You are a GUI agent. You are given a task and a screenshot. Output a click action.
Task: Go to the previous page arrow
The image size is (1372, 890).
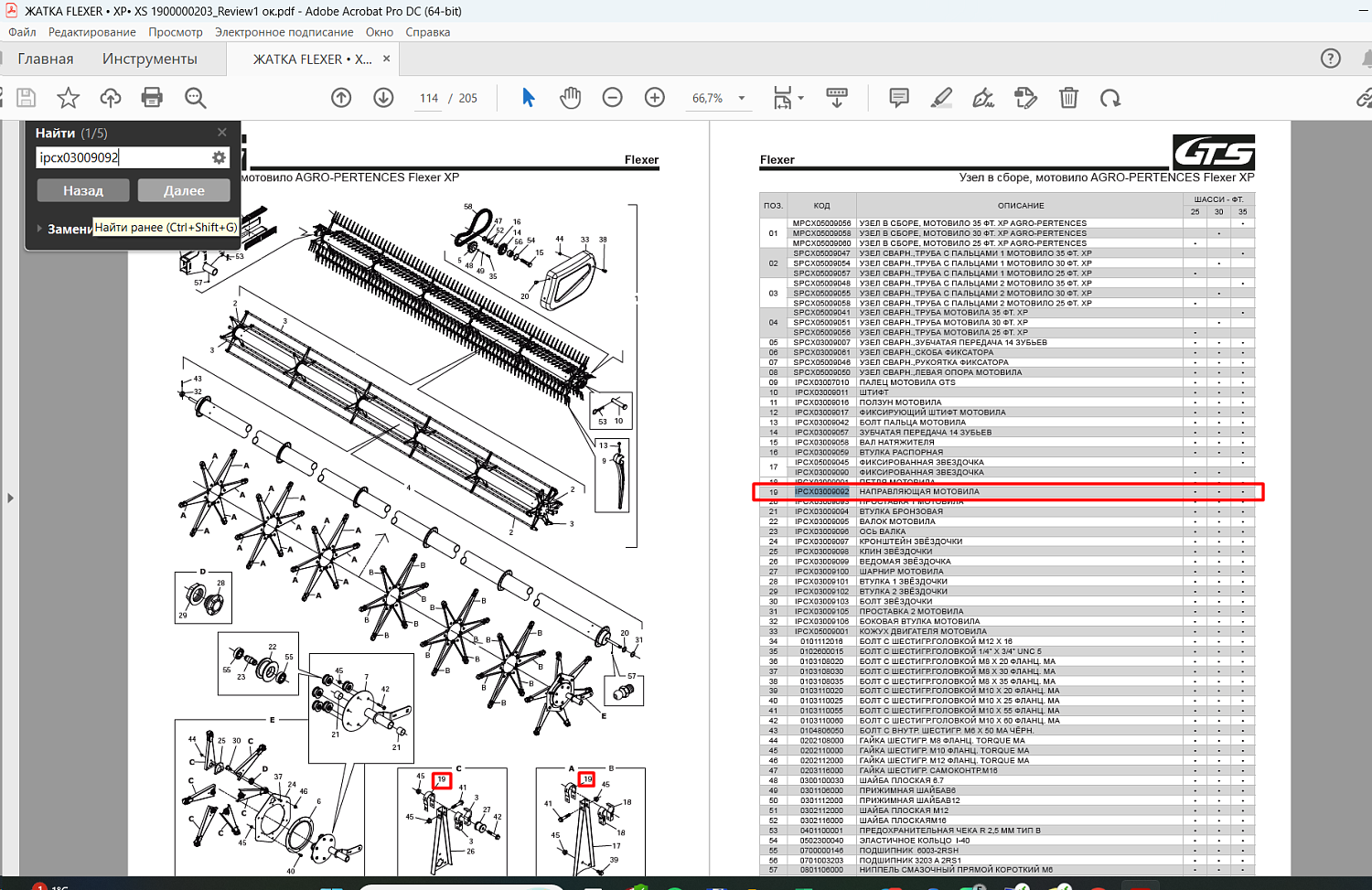pos(341,98)
